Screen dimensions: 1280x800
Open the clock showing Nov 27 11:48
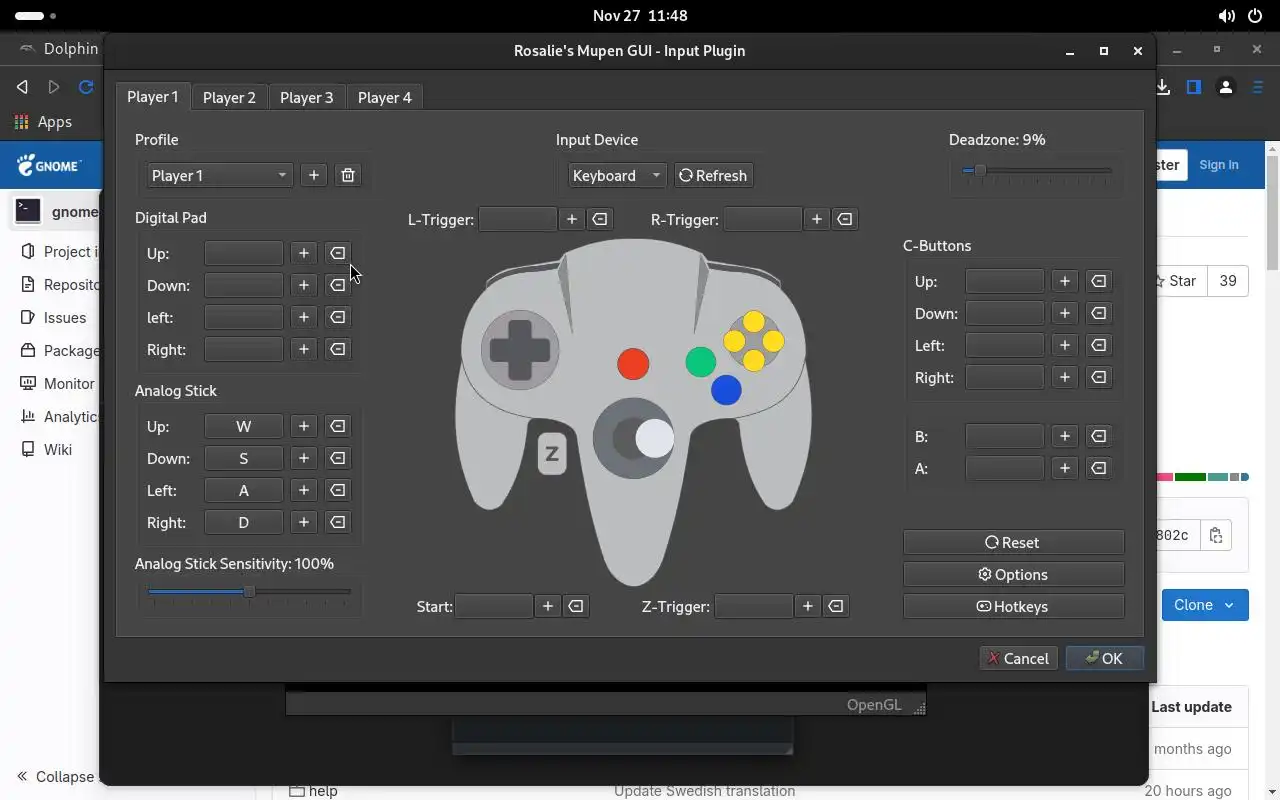click(x=640, y=16)
